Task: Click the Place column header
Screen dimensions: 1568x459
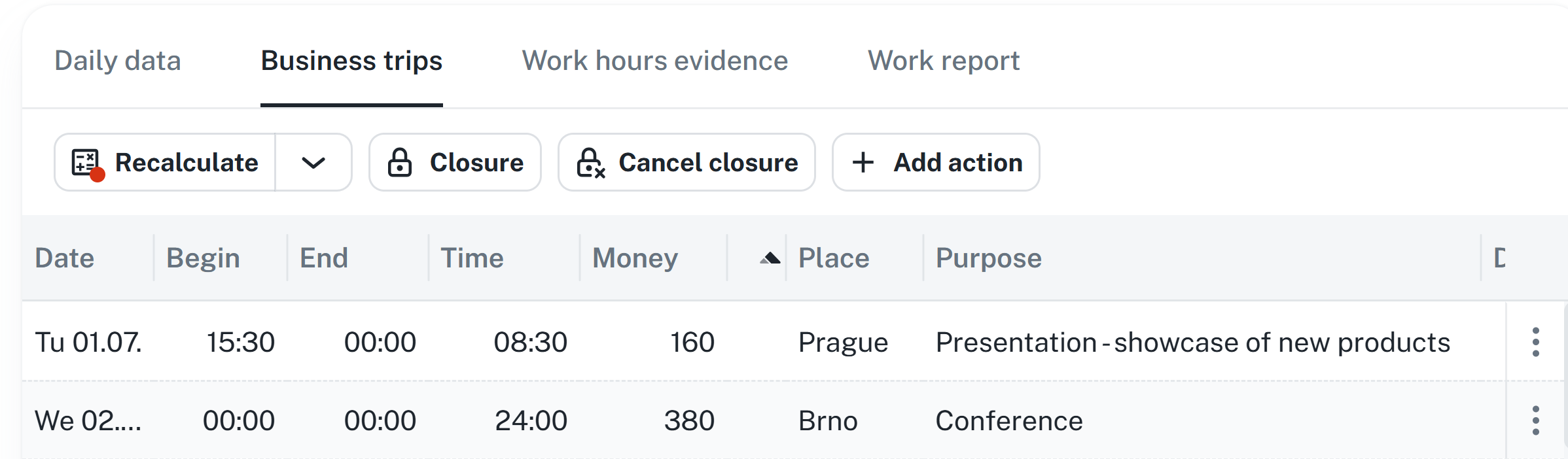Action: coord(834,258)
